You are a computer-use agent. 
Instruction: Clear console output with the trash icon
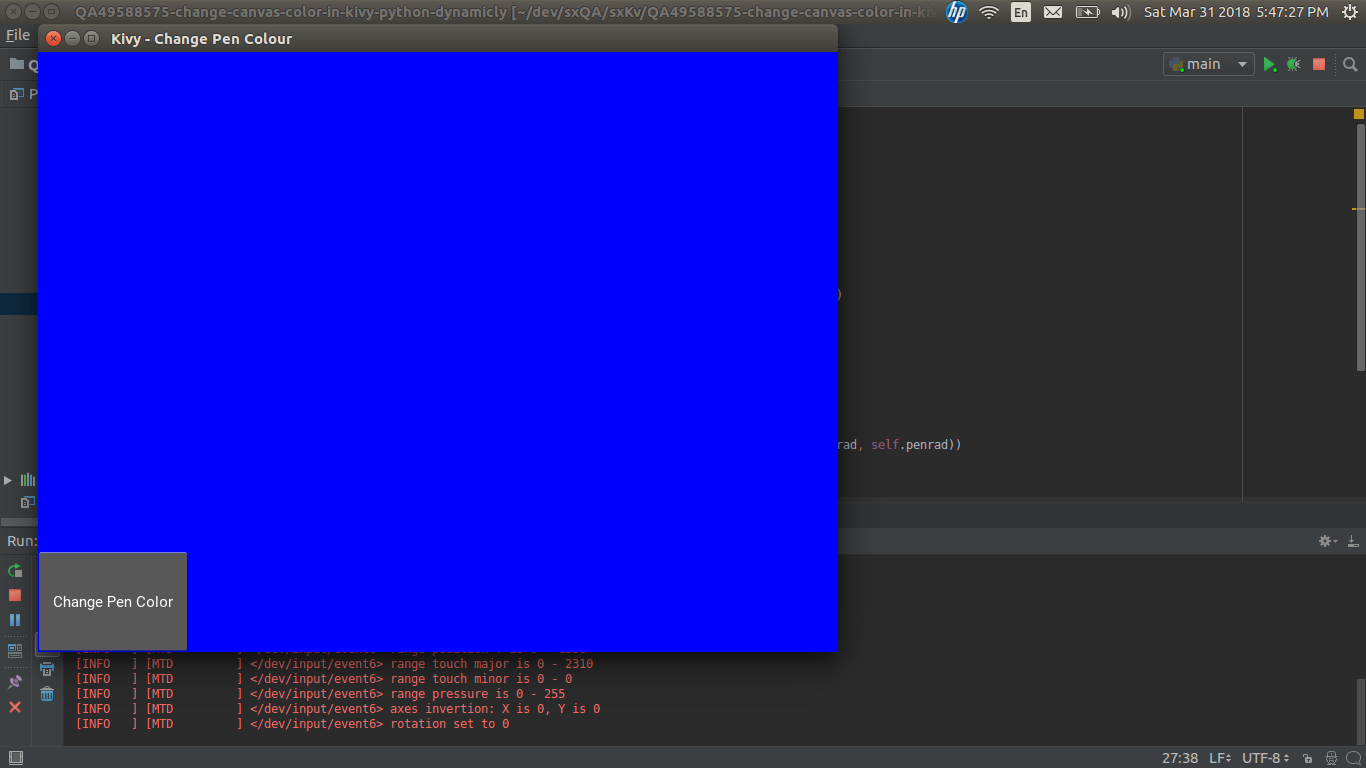46,693
